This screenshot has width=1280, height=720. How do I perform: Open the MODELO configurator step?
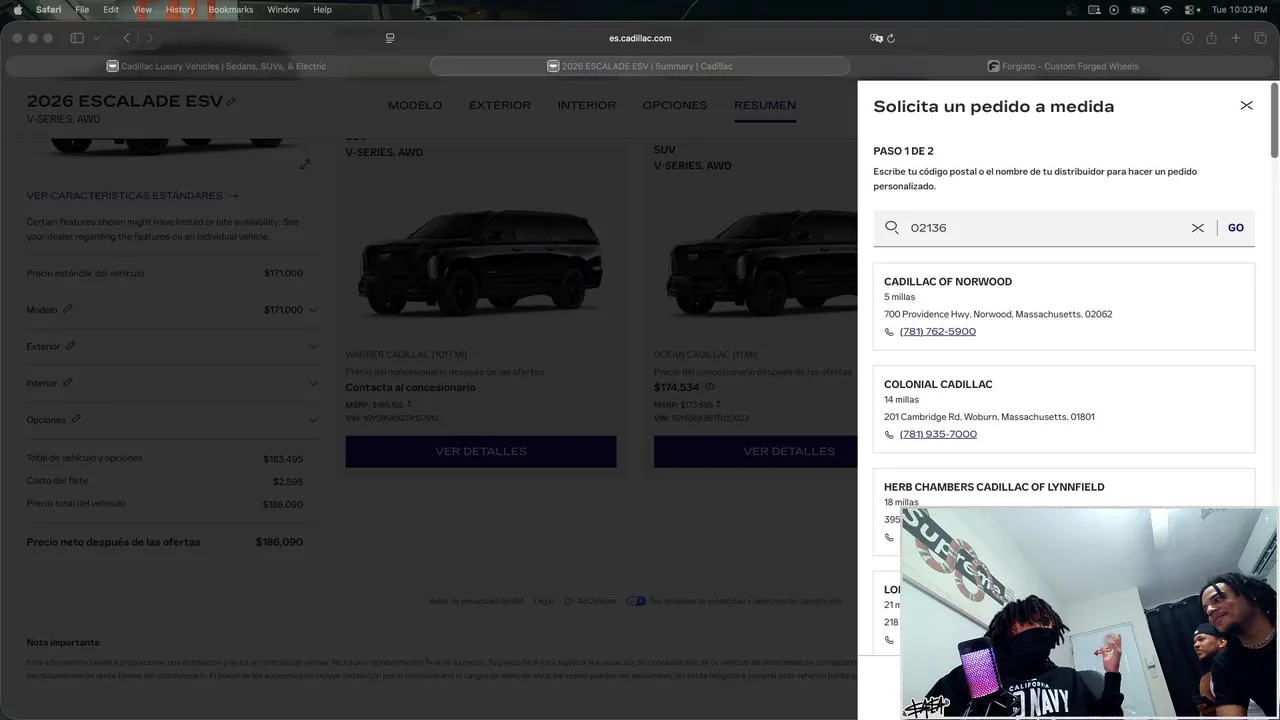coord(415,105)
